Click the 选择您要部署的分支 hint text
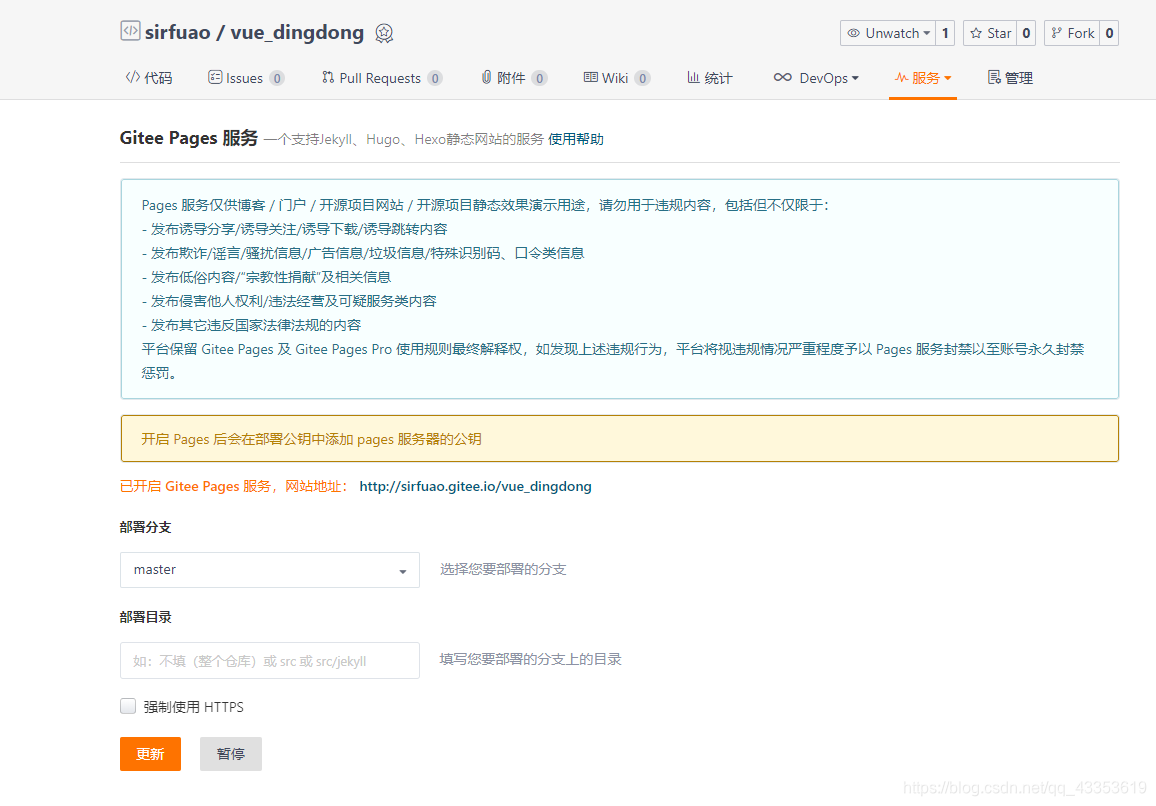Viewport: 1156px width, 806px height. [x=503, y=569]
